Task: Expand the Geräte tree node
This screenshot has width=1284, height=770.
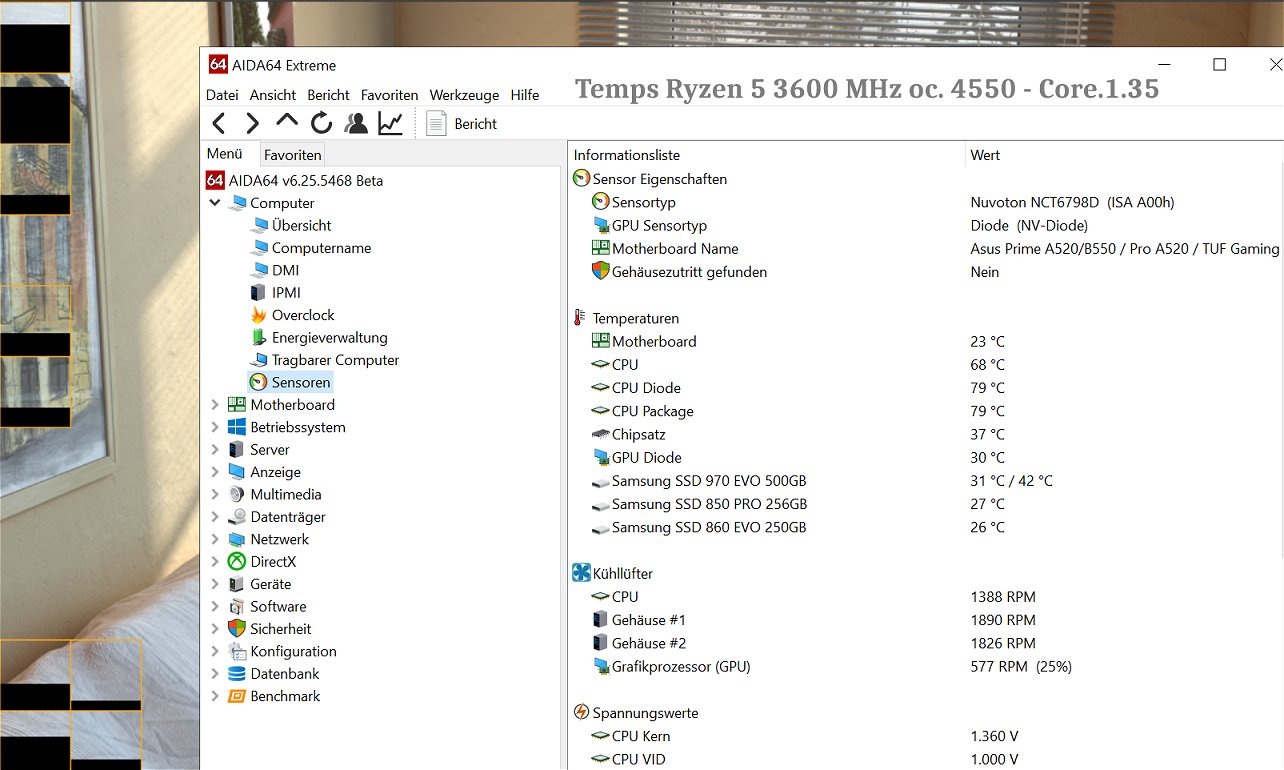Action: (215, 584)
